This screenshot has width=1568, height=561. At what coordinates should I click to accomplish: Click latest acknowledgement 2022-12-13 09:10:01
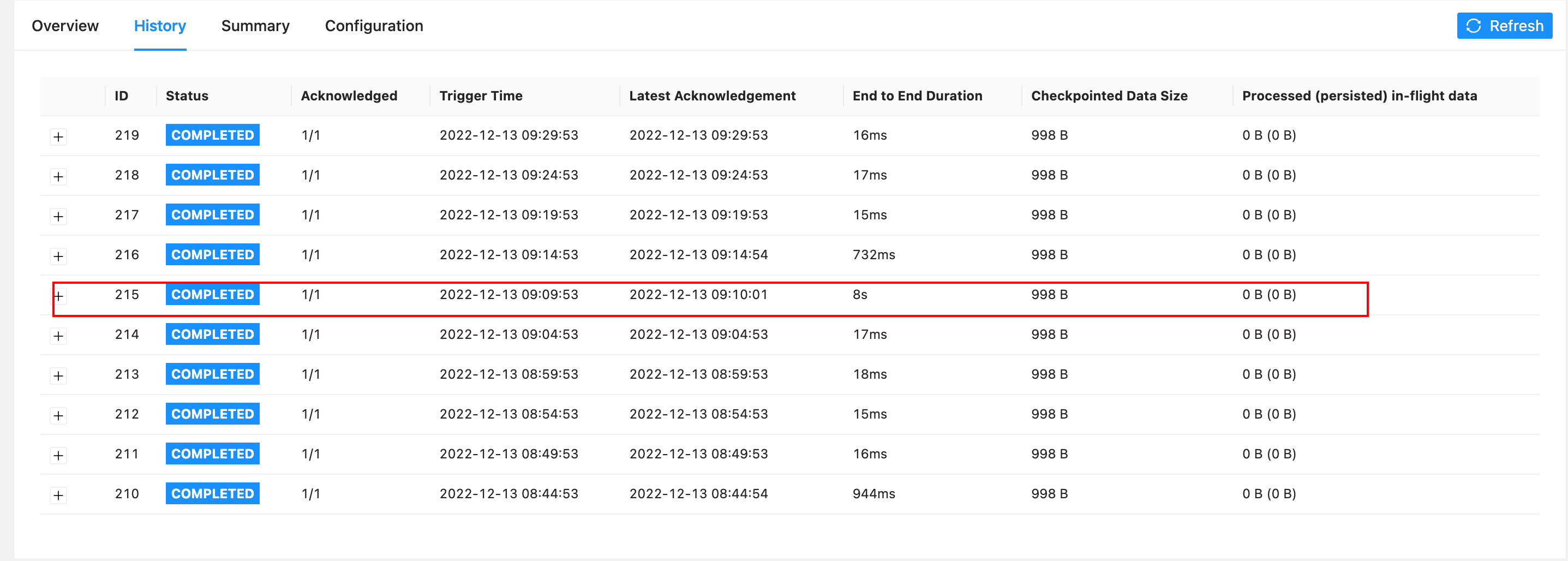click(x=698, y=294)
